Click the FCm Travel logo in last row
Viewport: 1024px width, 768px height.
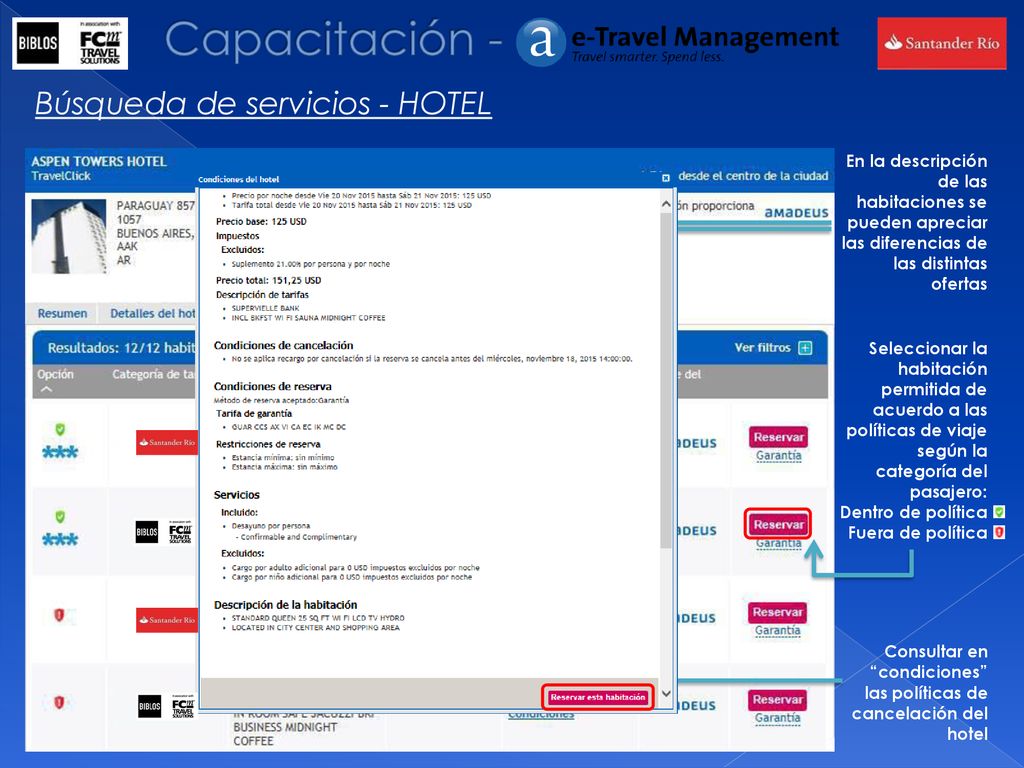pos(183,706)
